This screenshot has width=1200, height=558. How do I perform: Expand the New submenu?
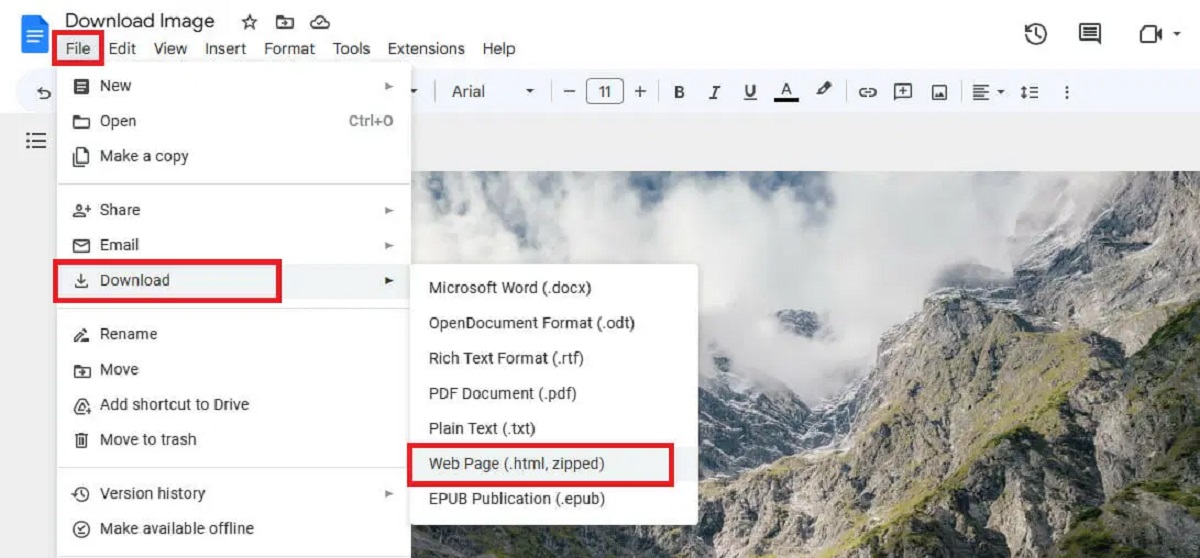pyautogui.click(x=234, y=86)
